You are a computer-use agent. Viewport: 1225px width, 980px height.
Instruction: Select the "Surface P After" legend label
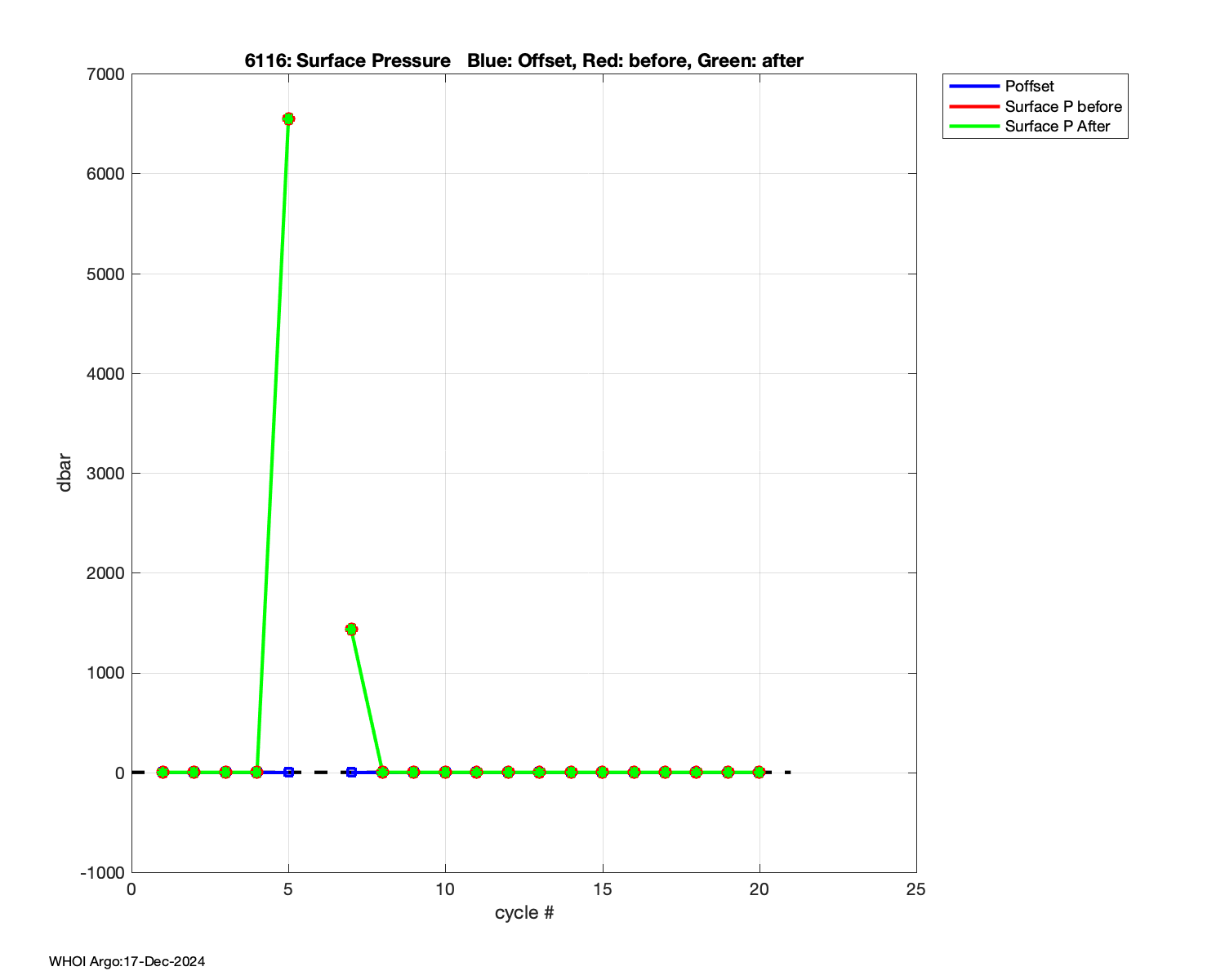click(1057, 127)
